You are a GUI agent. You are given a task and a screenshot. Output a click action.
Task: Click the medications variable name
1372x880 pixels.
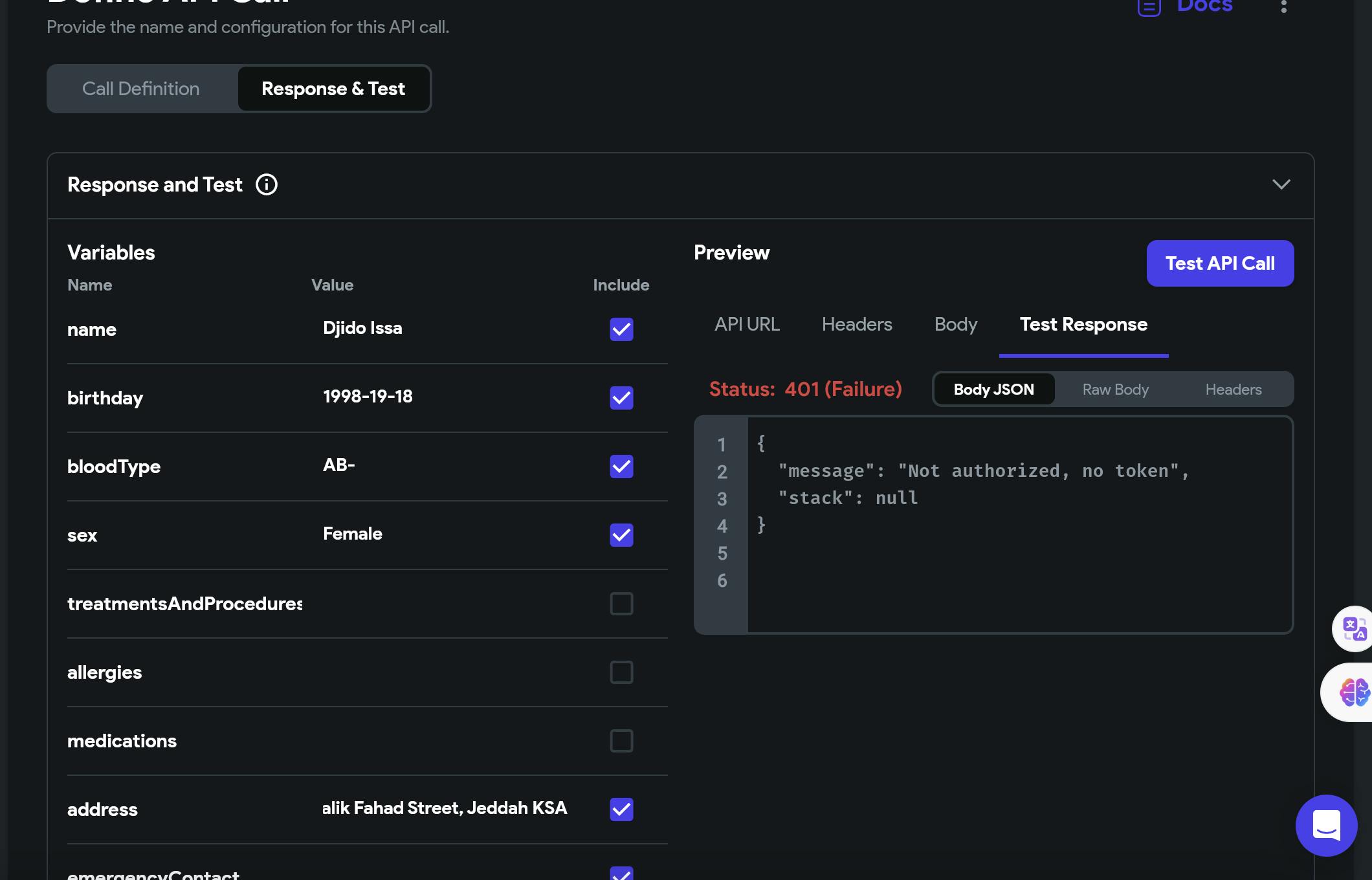[x=122, y=741]
